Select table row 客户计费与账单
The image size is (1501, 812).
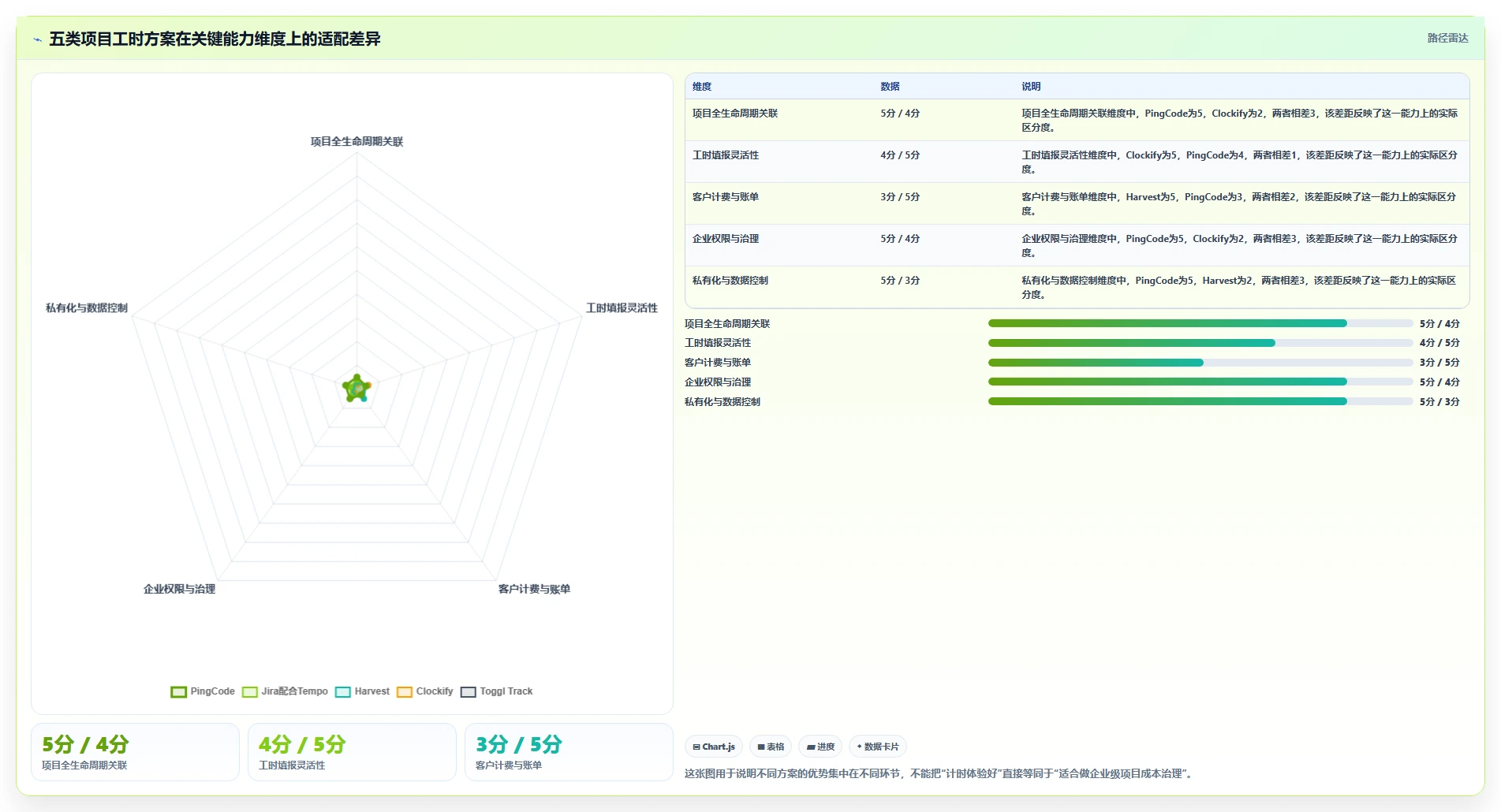(1077, 203)
